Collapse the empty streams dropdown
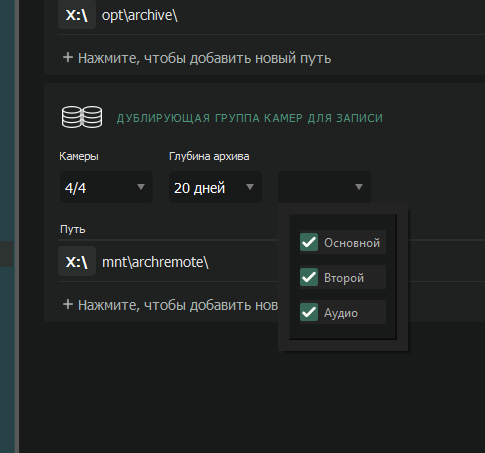Viewport: 485px width, 453px height. coord(324,187)
